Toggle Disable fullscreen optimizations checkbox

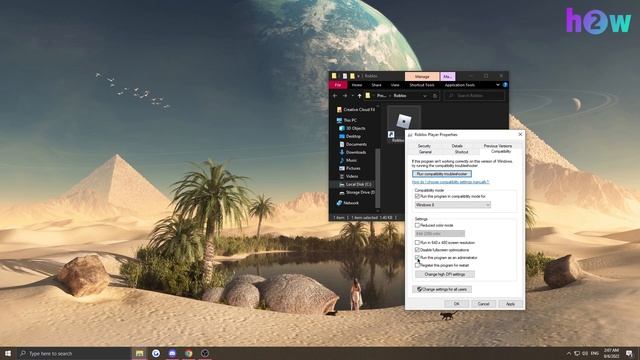point(417,250)
